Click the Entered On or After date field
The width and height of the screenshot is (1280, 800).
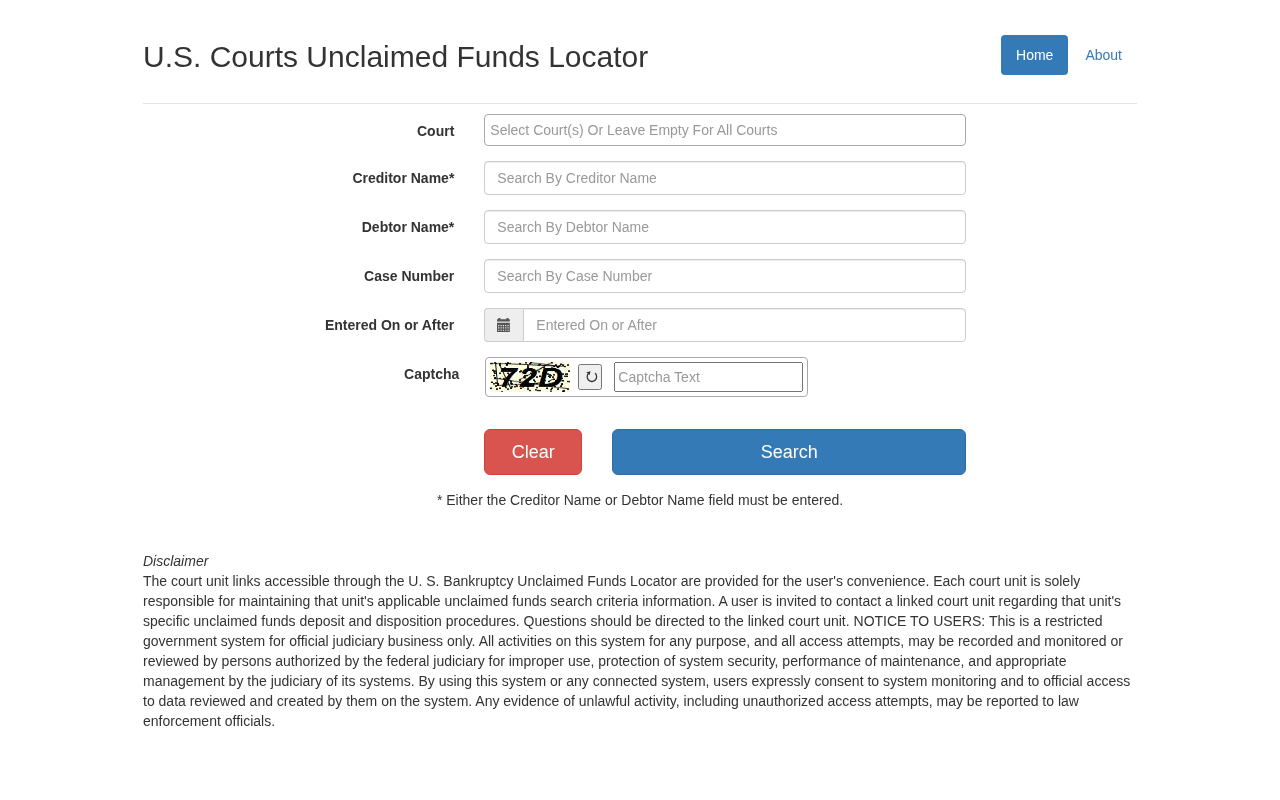744,325
